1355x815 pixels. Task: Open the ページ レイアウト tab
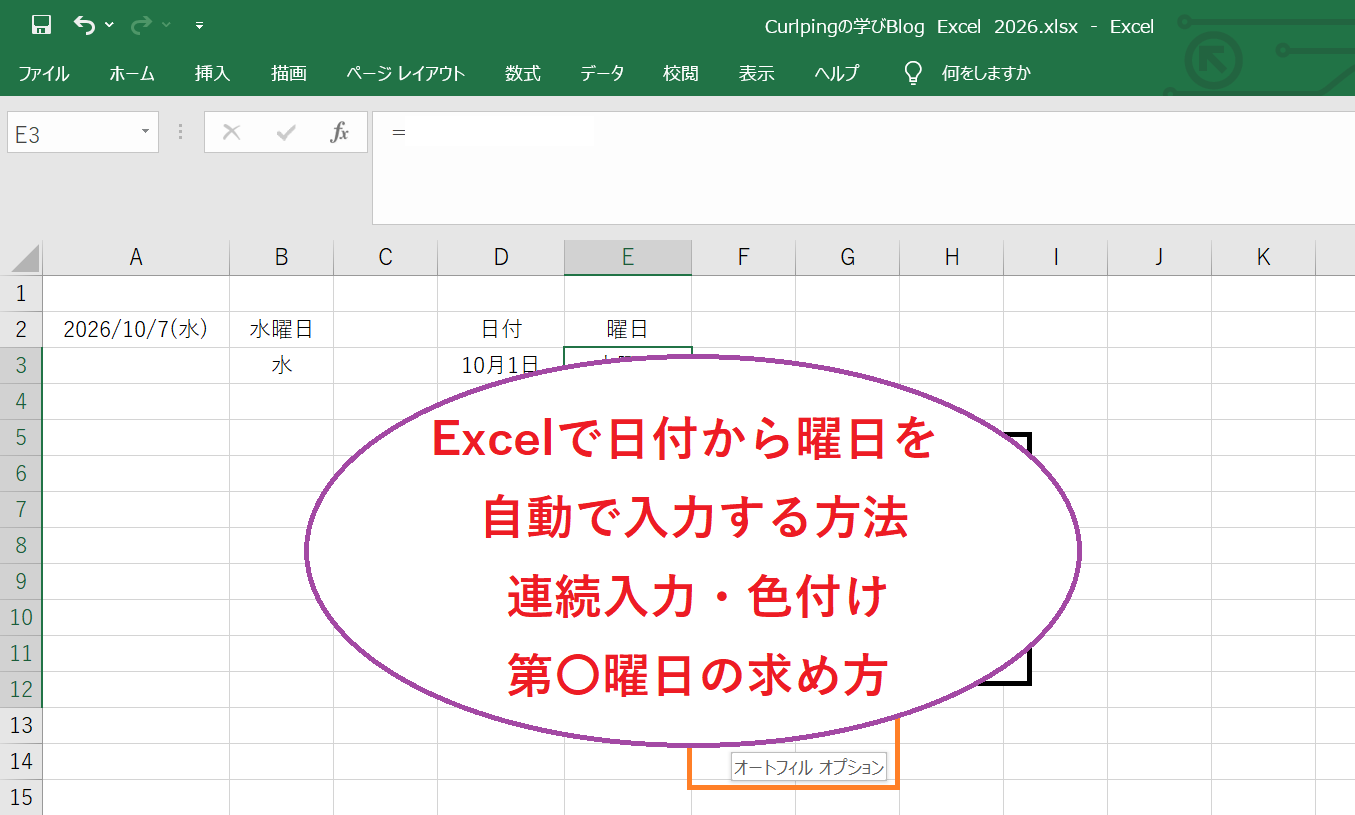[406, 73]
